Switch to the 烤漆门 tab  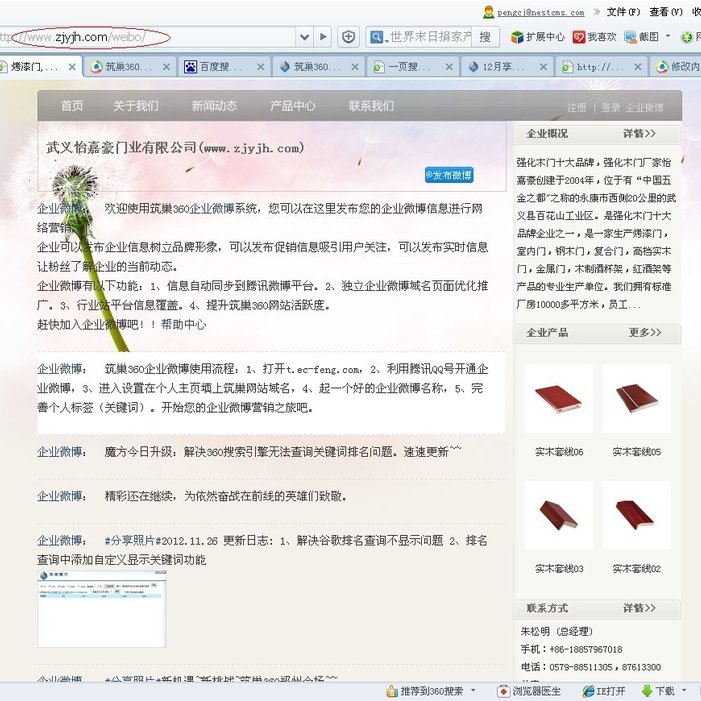pyautogui.click(x=34, y=67)
